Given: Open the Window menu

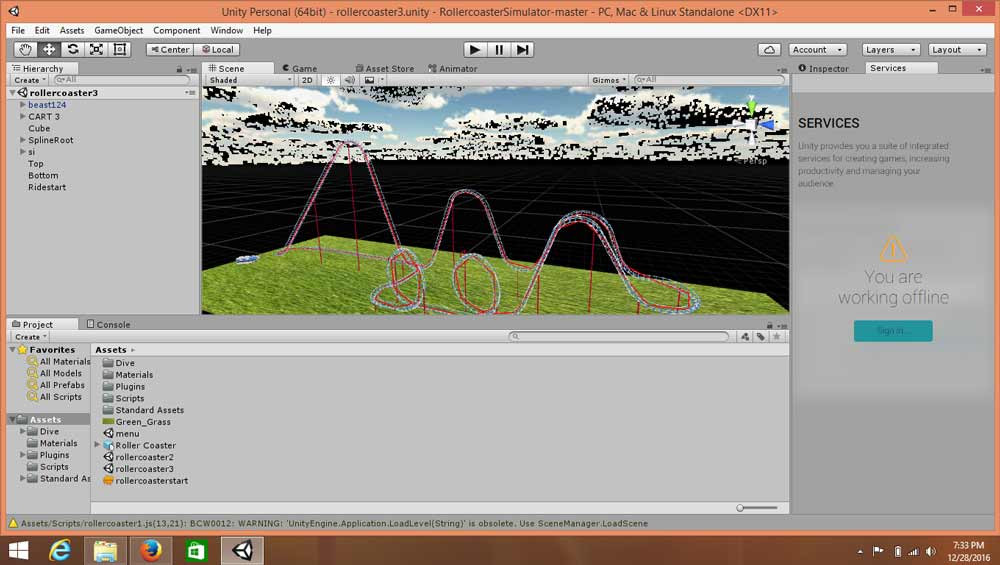Looking at the screenshot, I should (226, 30).
